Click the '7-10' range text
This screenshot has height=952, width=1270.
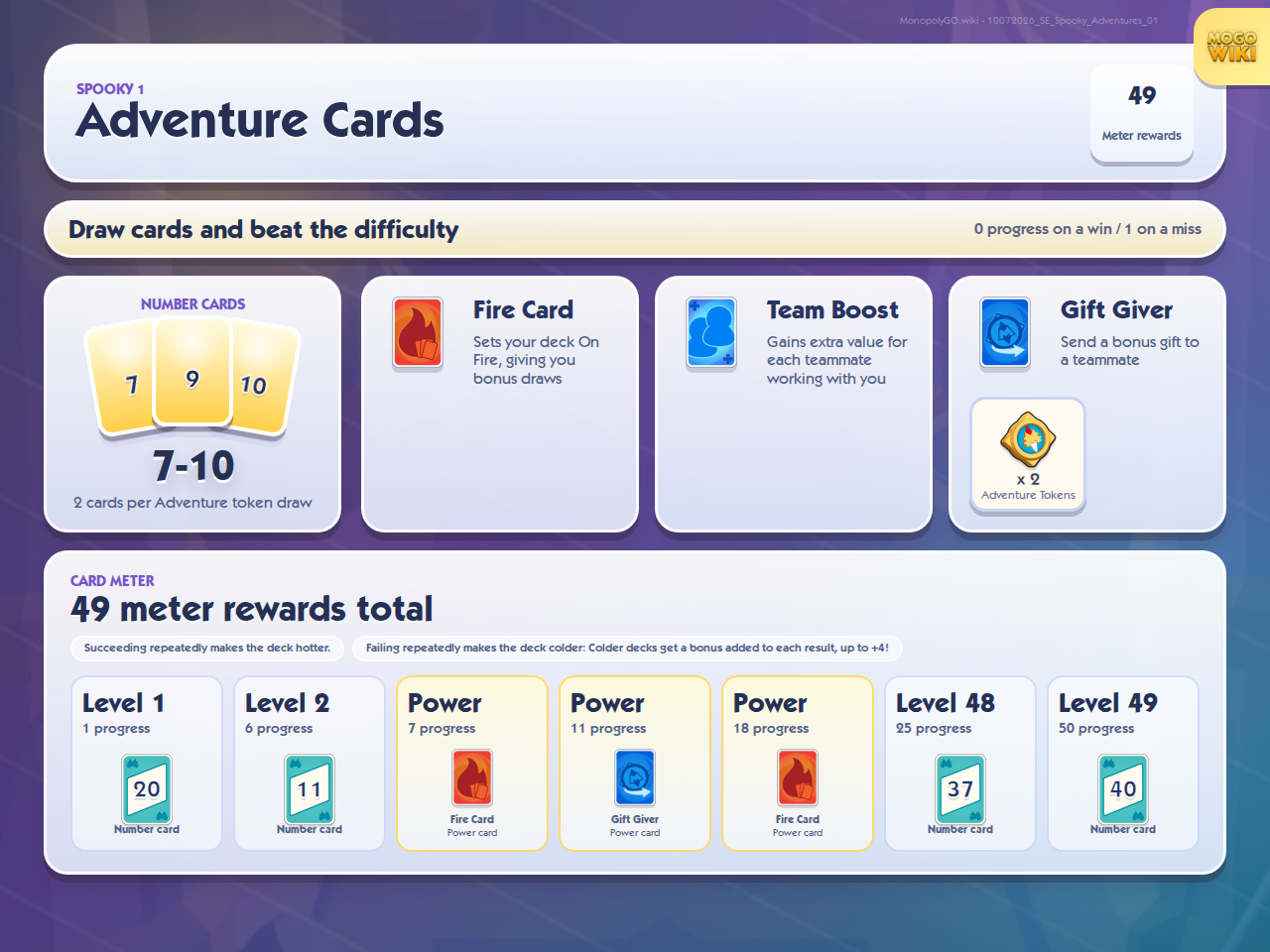tap(193, 466)
